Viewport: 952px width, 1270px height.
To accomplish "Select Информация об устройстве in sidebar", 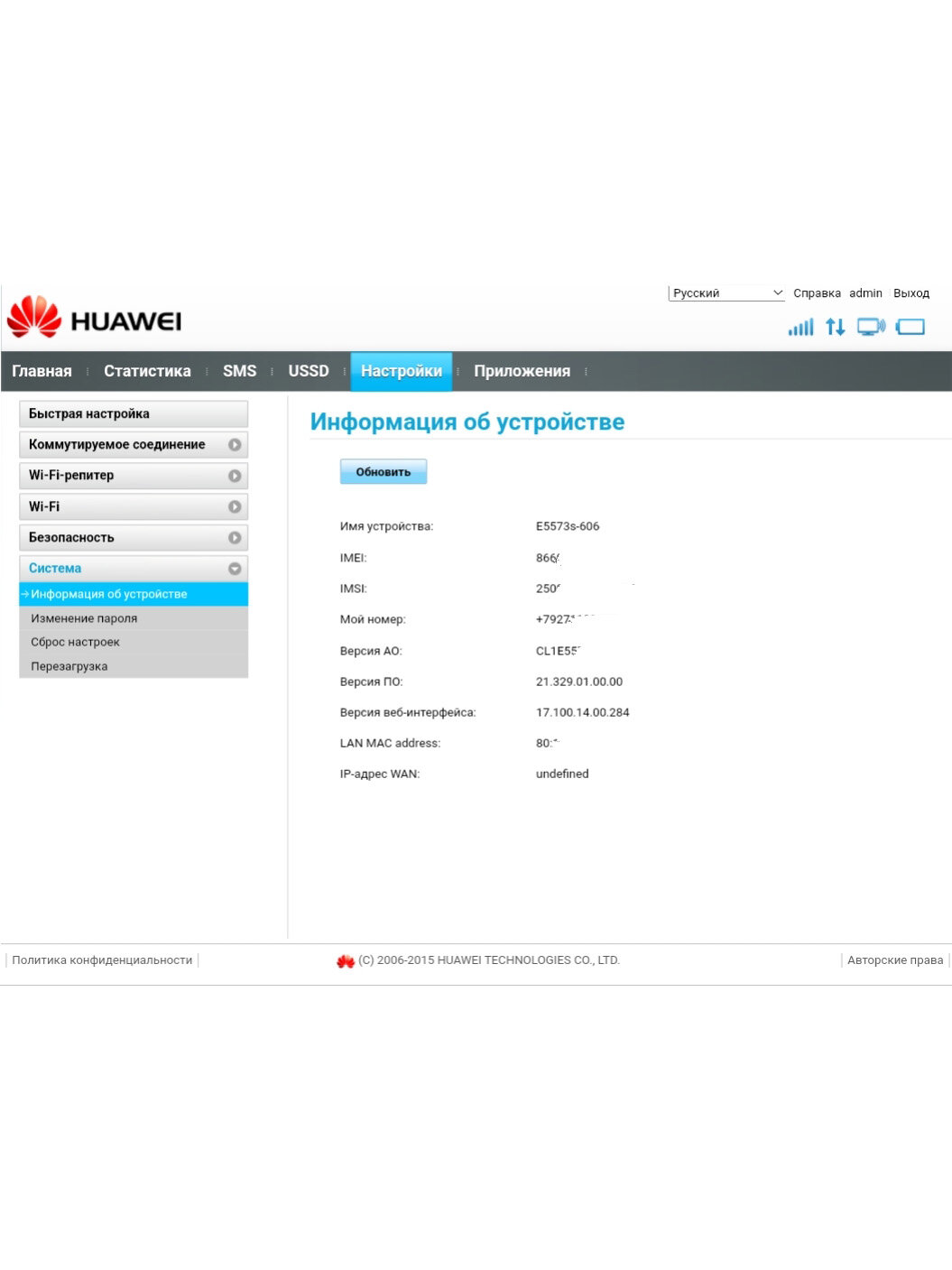I will tap(134, 594).
